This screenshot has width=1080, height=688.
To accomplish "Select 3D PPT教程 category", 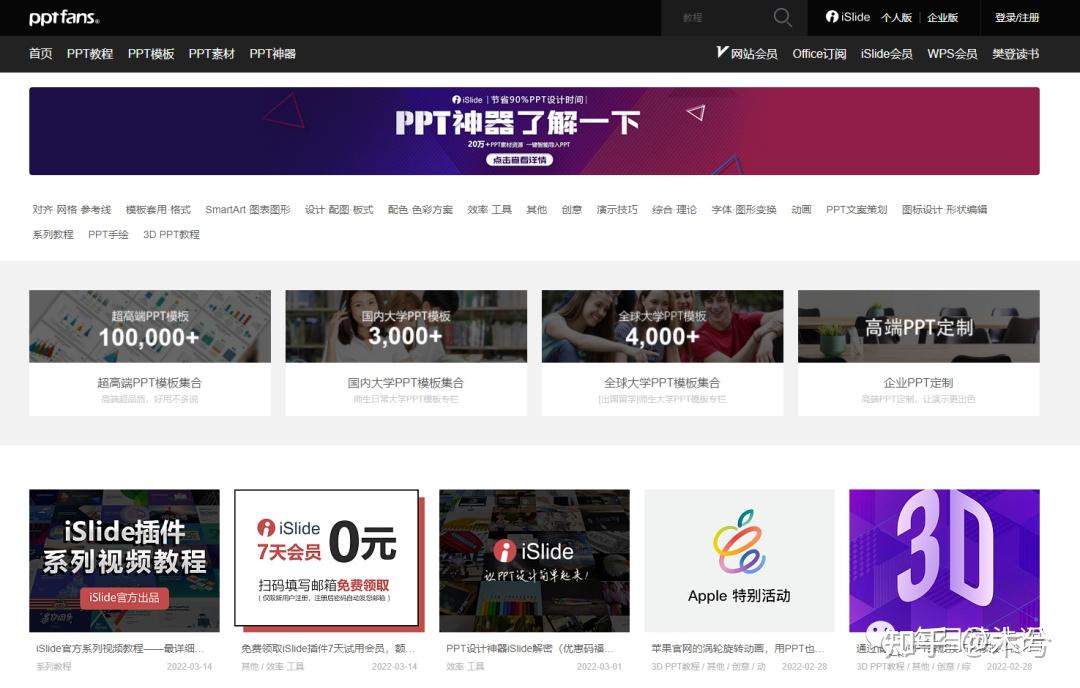I will tap(172, 234).
